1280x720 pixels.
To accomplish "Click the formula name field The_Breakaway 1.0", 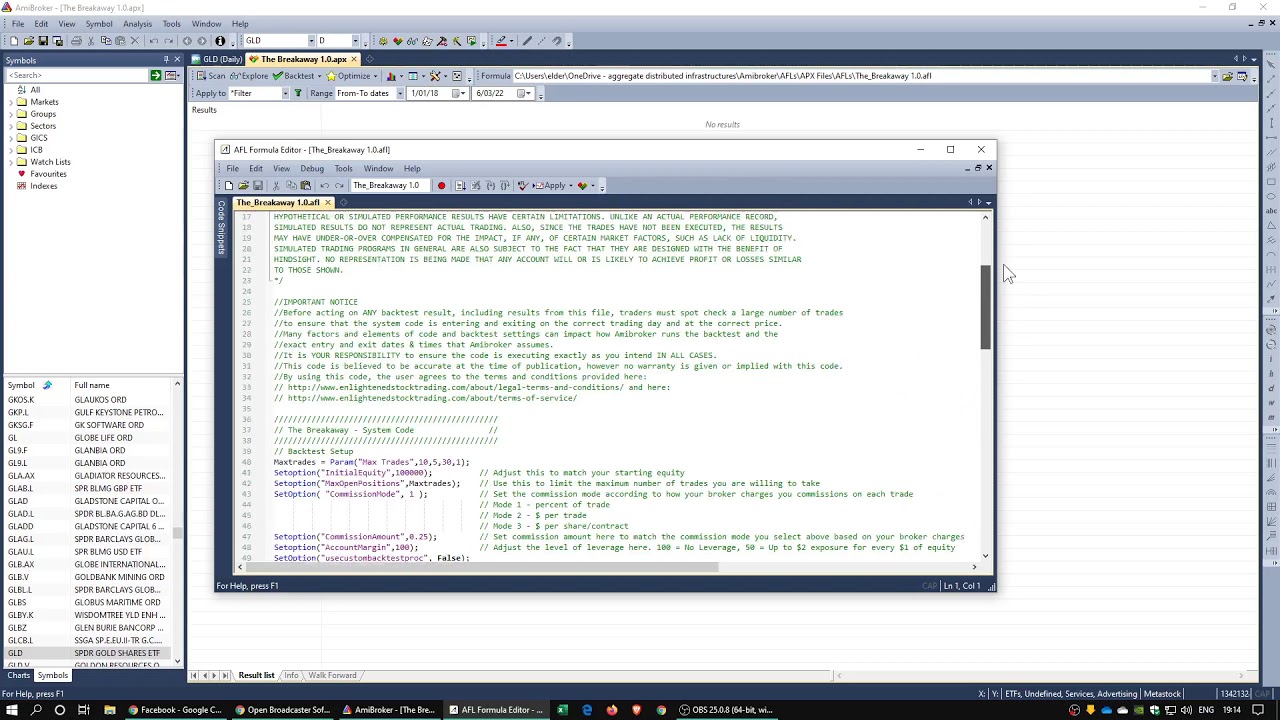I will pyautogui.click(x=389, y=186).
